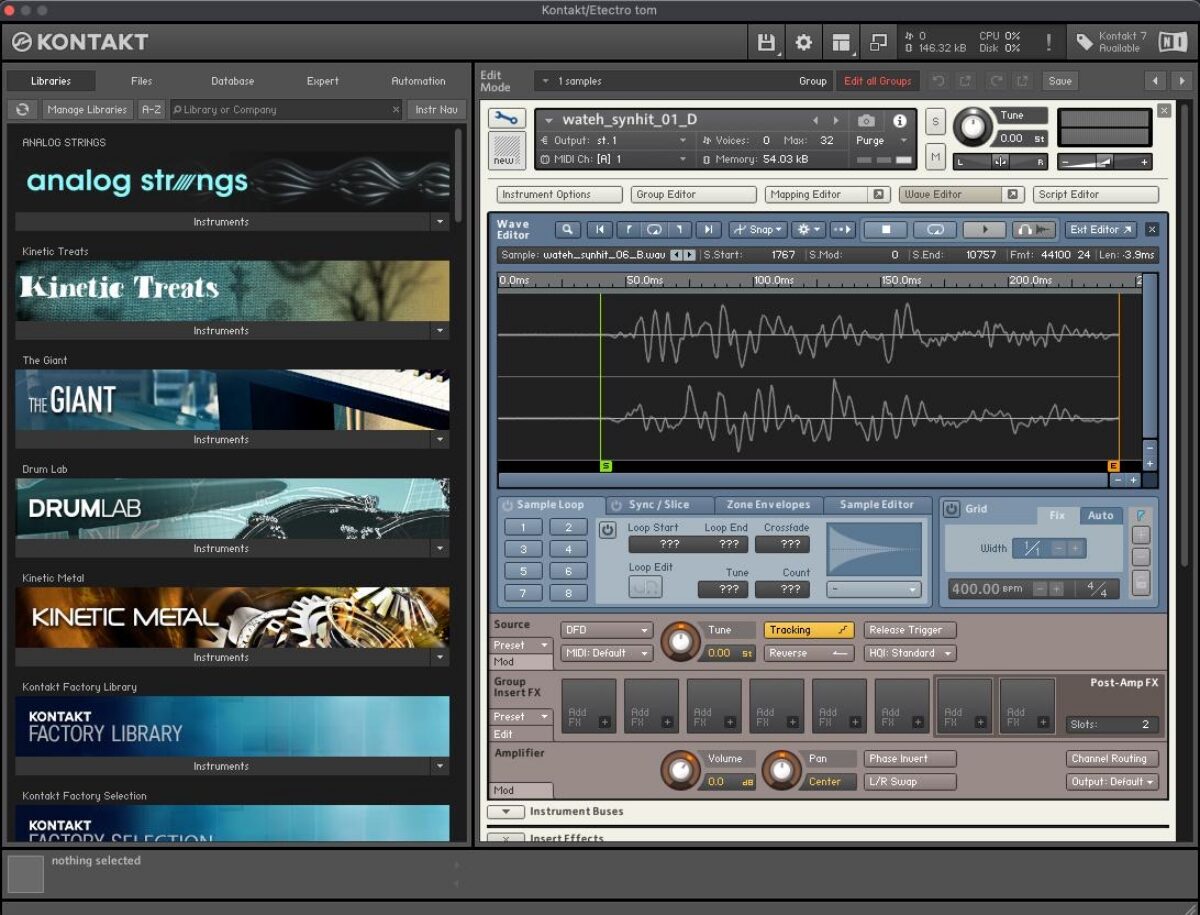Enable Phase Invert
This screenshot has width=1200, height=915.
[910, 758]
